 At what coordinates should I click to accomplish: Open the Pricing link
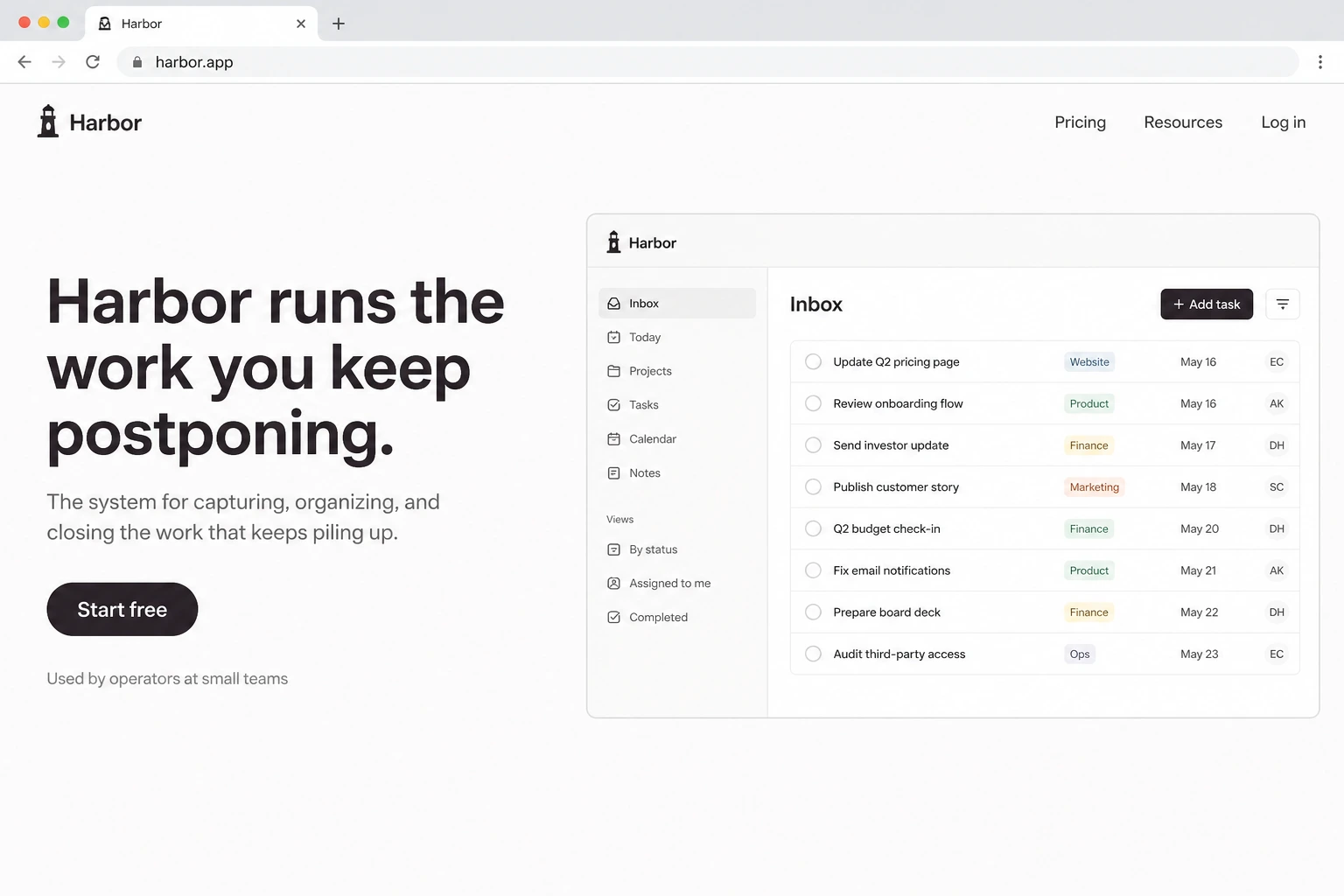click(x=1080, y=122)
